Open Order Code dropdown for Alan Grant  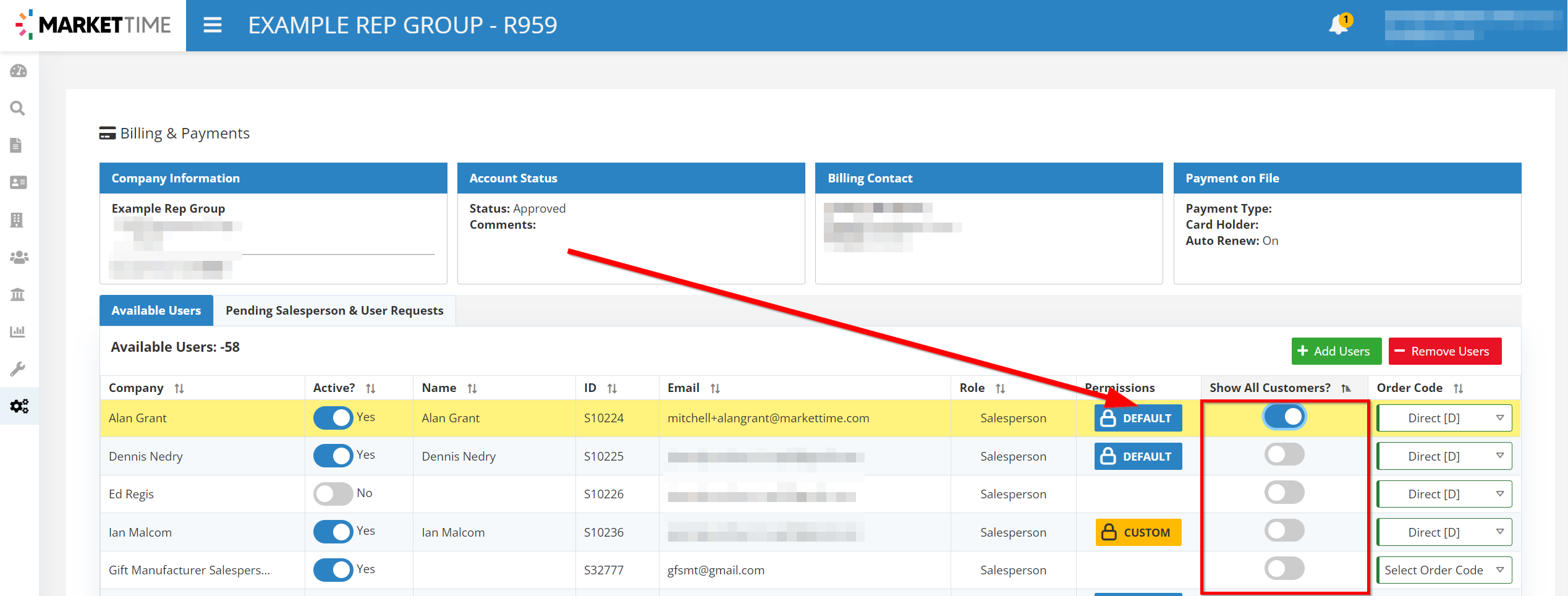tap(1444, 419)
